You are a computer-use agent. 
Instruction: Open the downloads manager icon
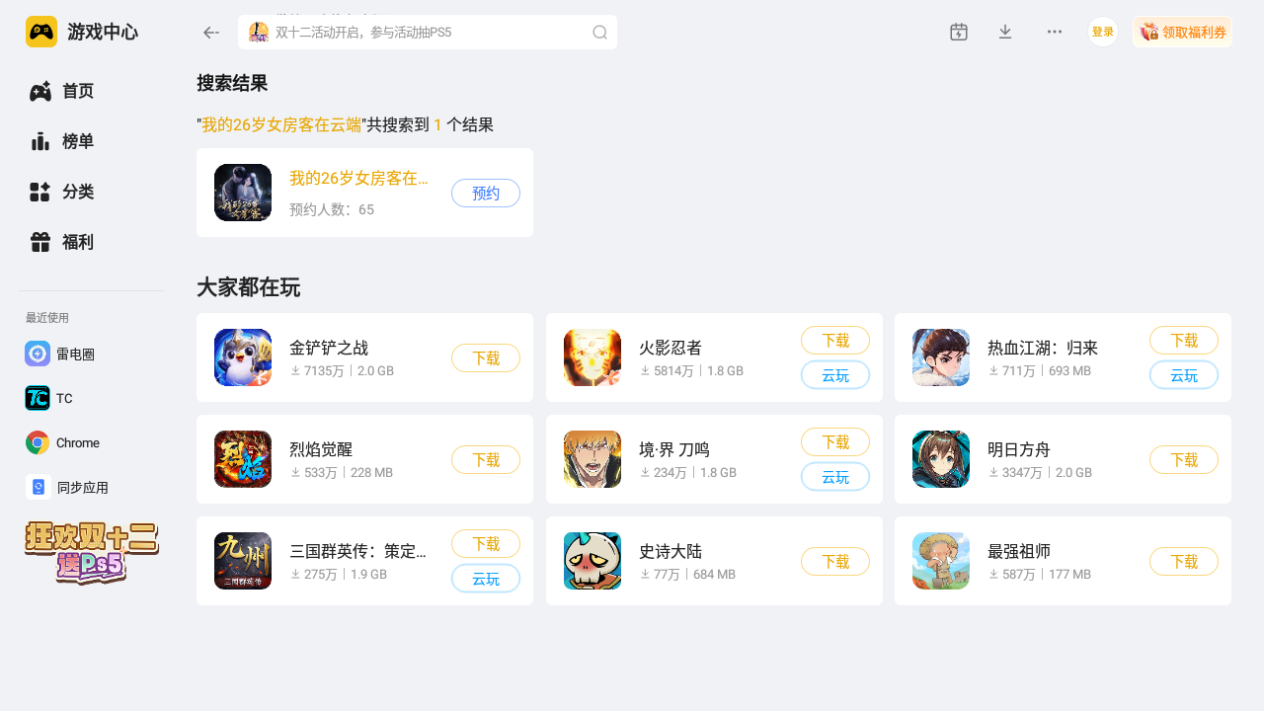pos(1005,32)
